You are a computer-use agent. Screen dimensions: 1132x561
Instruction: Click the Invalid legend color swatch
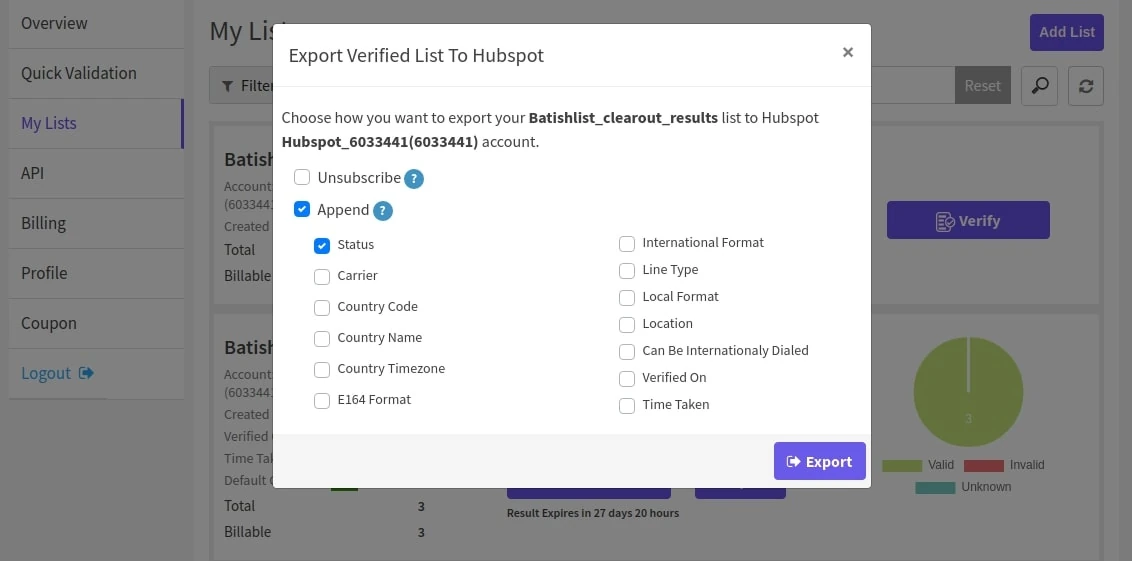click(x=983, y=466)
